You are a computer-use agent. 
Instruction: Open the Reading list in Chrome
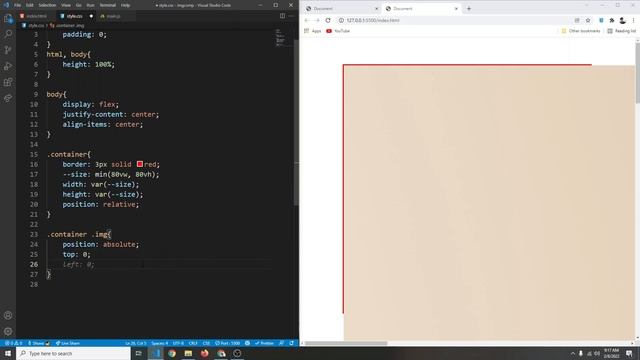click(x=622, y=31)
